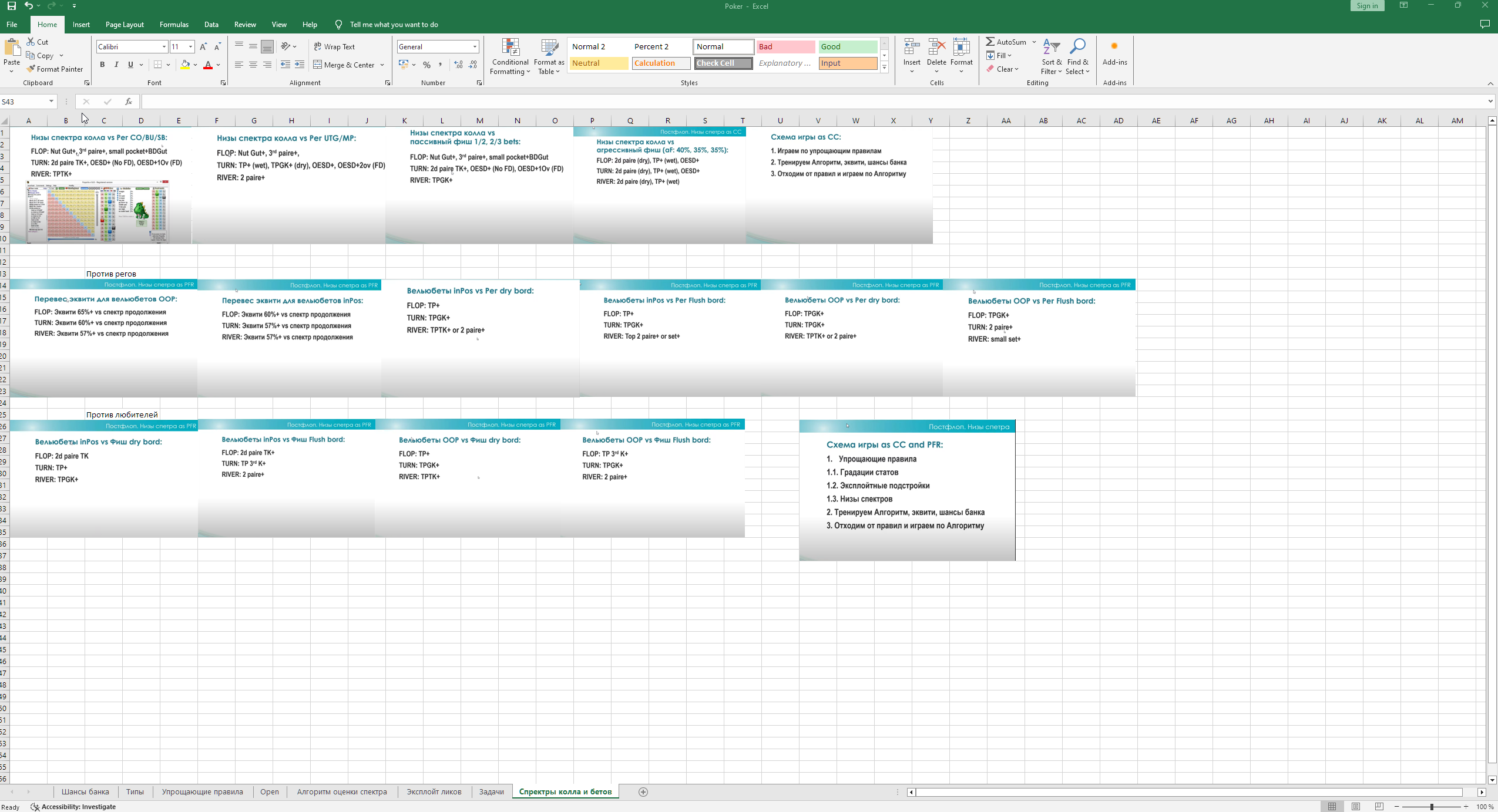Image resolution: width=1498 pixels, height=812 pixels.
Task: Align text to the bottom
Action: click(267, 46)
